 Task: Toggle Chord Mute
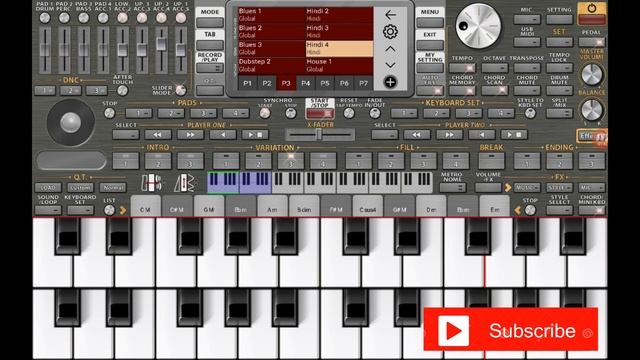(527, 90)
